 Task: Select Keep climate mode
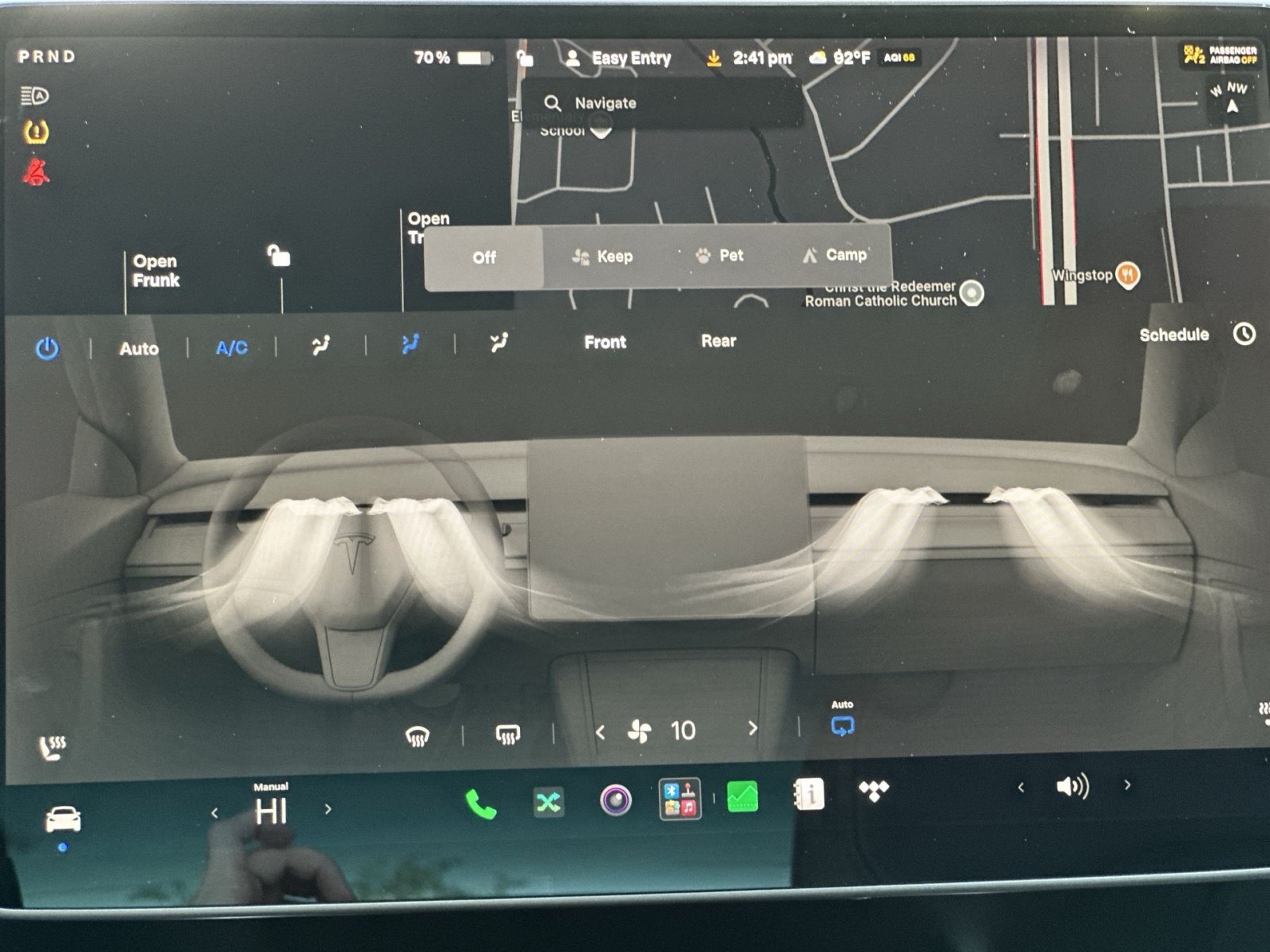pyautogui.click(x=602, y=256)
